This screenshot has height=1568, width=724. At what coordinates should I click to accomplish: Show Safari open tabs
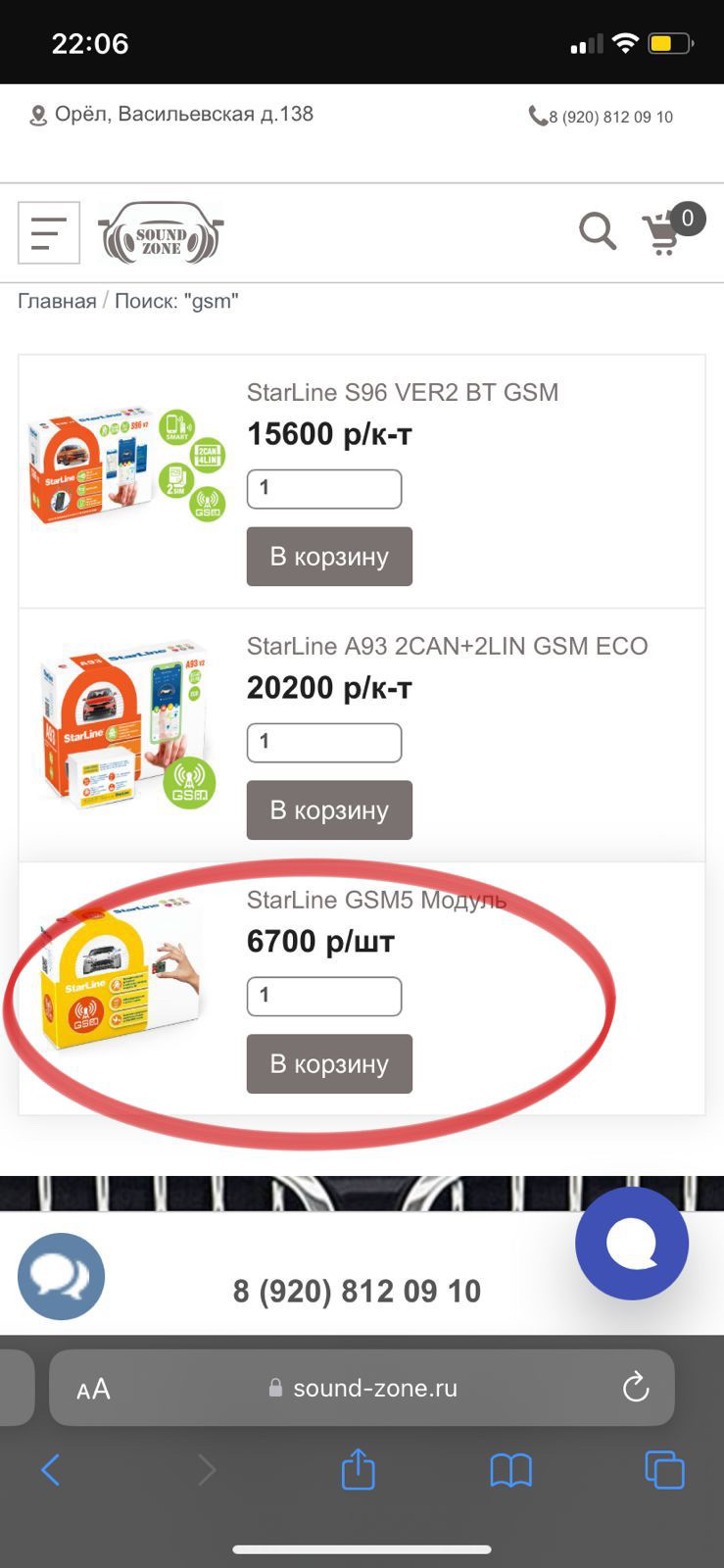tap(664, 1470)
